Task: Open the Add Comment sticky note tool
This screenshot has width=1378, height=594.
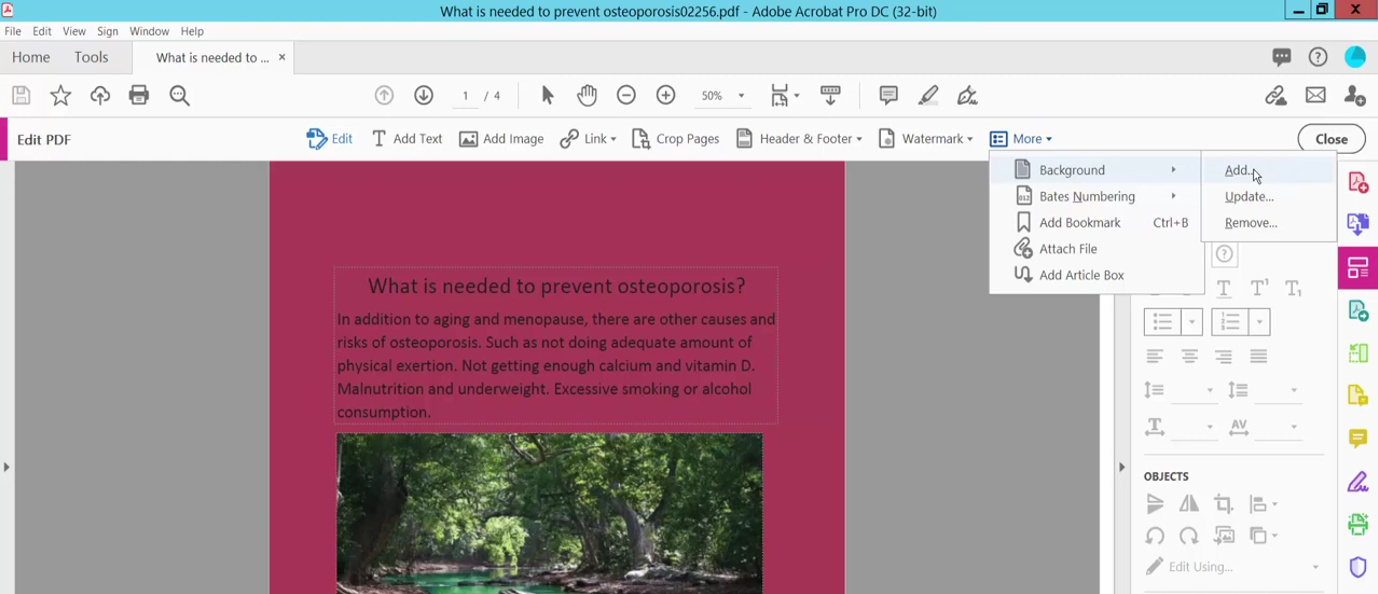Action: pyautogui.click(x=888, y=96)
